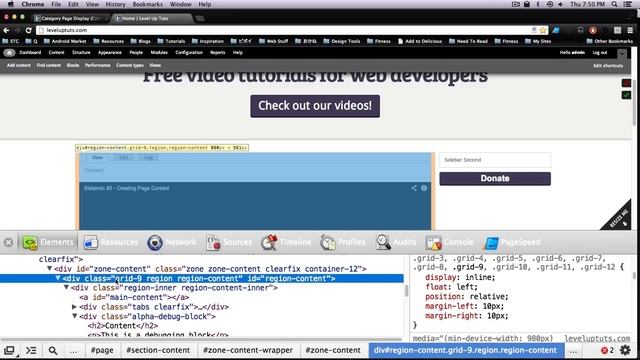Image resolution: width=640 pixels, height=360 pixels.
Task: Open DevTools settings gear
Action: [x=625, y=350]
